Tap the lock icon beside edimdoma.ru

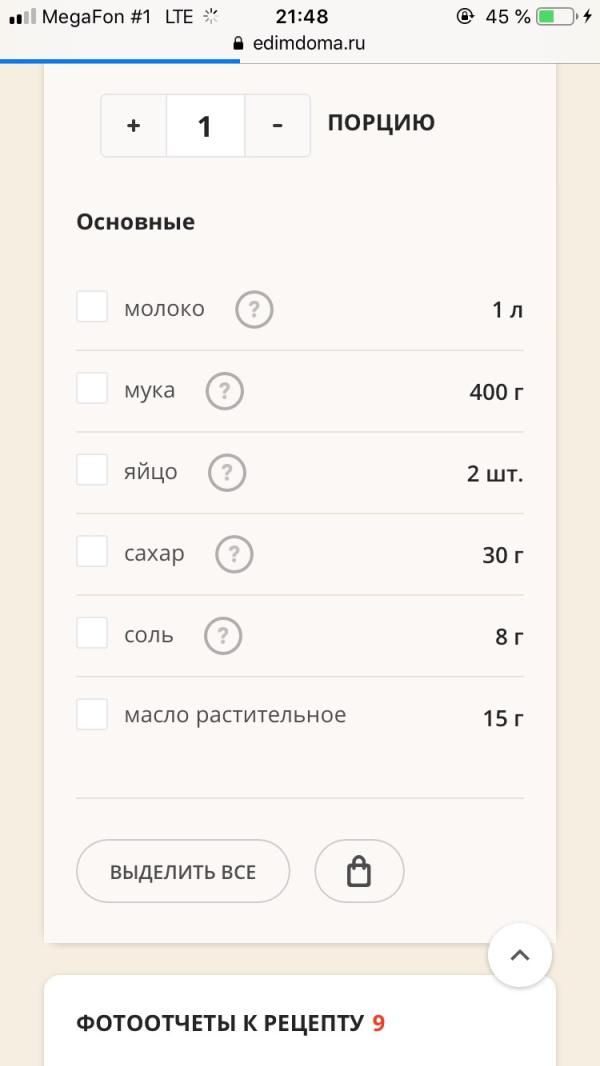(x=238, y=44)
